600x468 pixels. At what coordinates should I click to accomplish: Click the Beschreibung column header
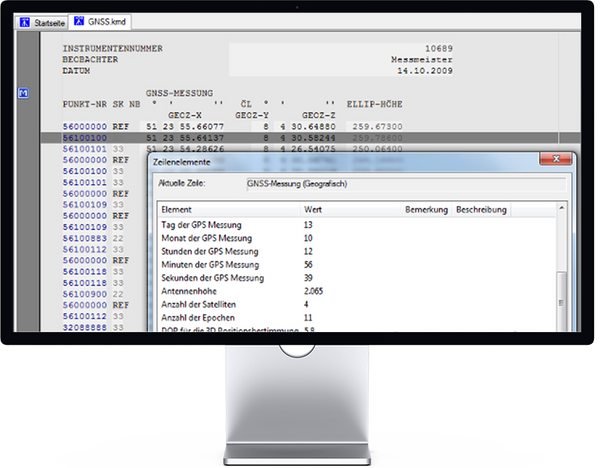tap(482, 210)
